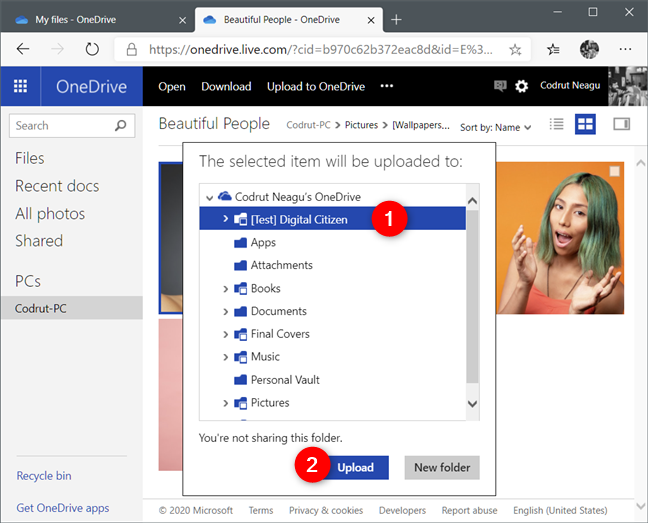Open a new browser tab
The image size is (648, 523).
[396, 19]
